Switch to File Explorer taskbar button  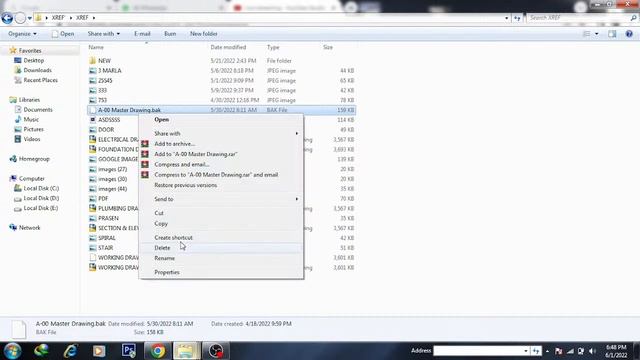187,351
